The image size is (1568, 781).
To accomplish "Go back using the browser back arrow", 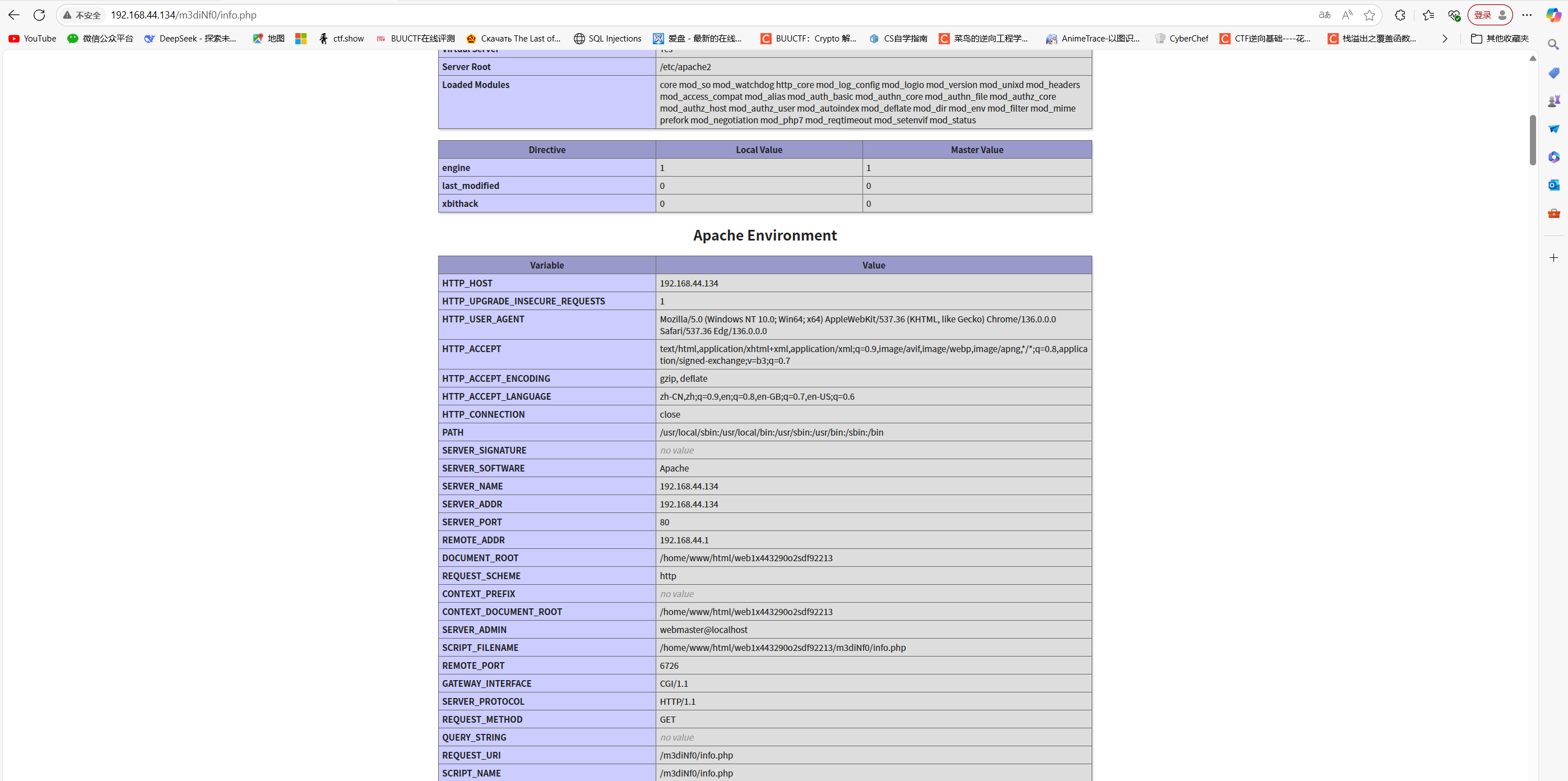I will tap(14, 15).
